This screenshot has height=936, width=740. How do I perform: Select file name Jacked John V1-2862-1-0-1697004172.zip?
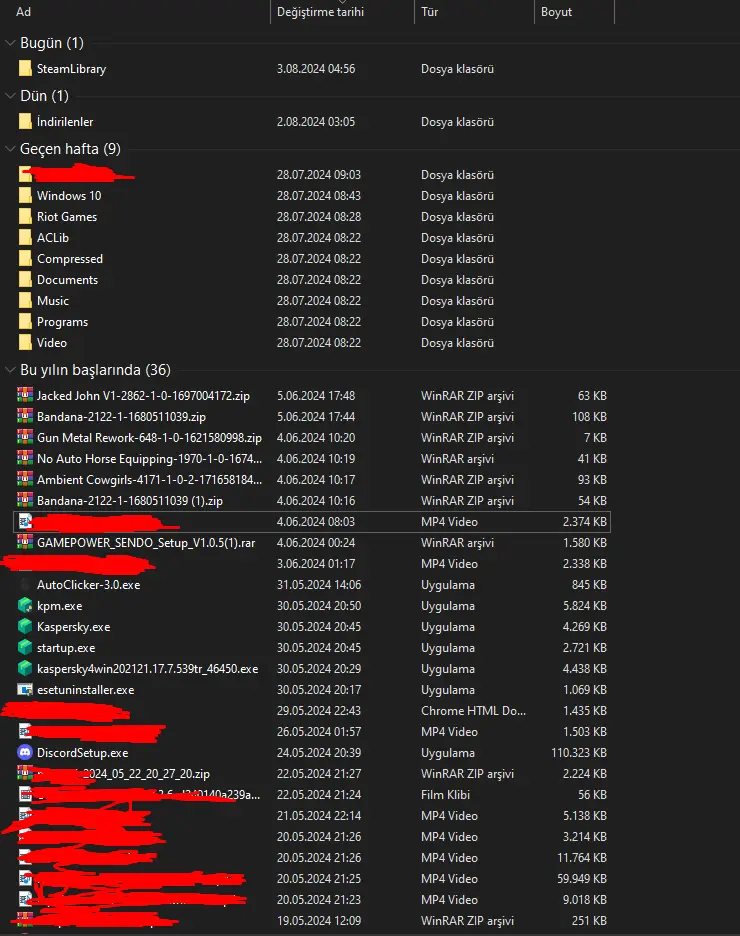(x=143, y=396)
